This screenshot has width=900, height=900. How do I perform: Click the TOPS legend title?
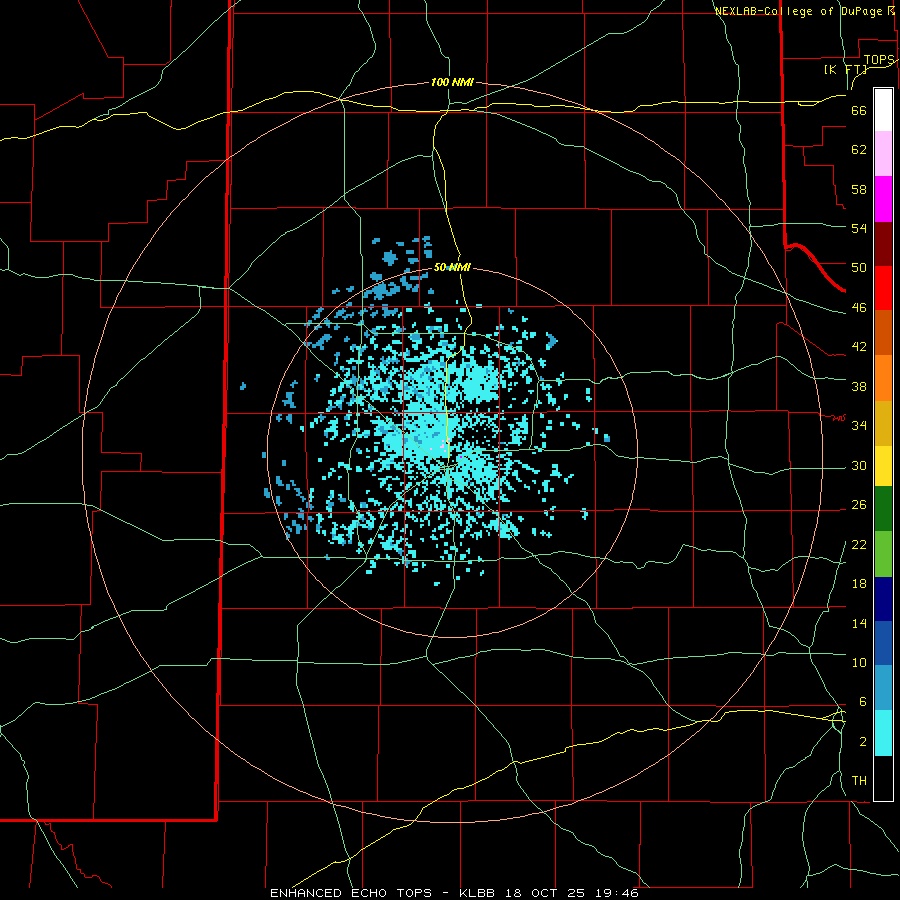point(879,60)
